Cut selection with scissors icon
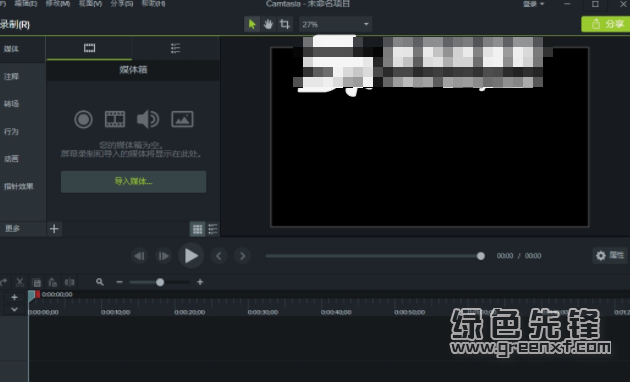The height and width of the screenshot is (382, 630). click(x=20, y=282)
